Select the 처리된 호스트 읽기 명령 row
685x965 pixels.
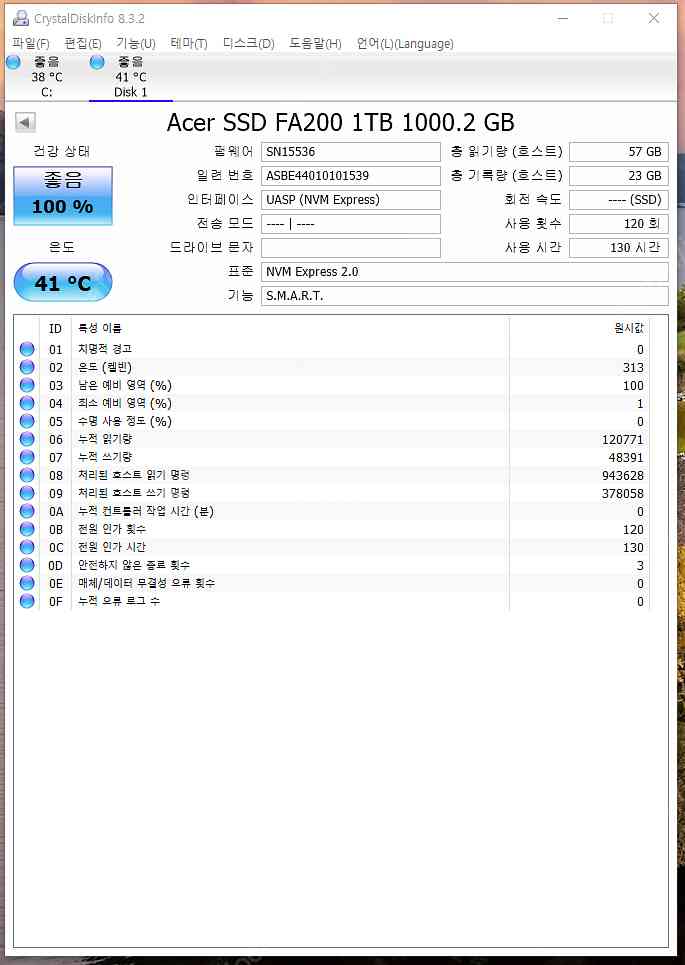(332, 475)
